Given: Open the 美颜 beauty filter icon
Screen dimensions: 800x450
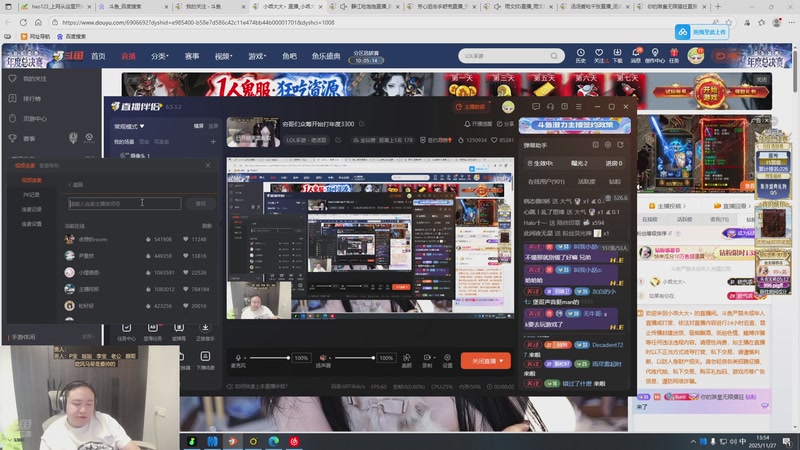Looking at the screenshot, I should click(407, 358).
